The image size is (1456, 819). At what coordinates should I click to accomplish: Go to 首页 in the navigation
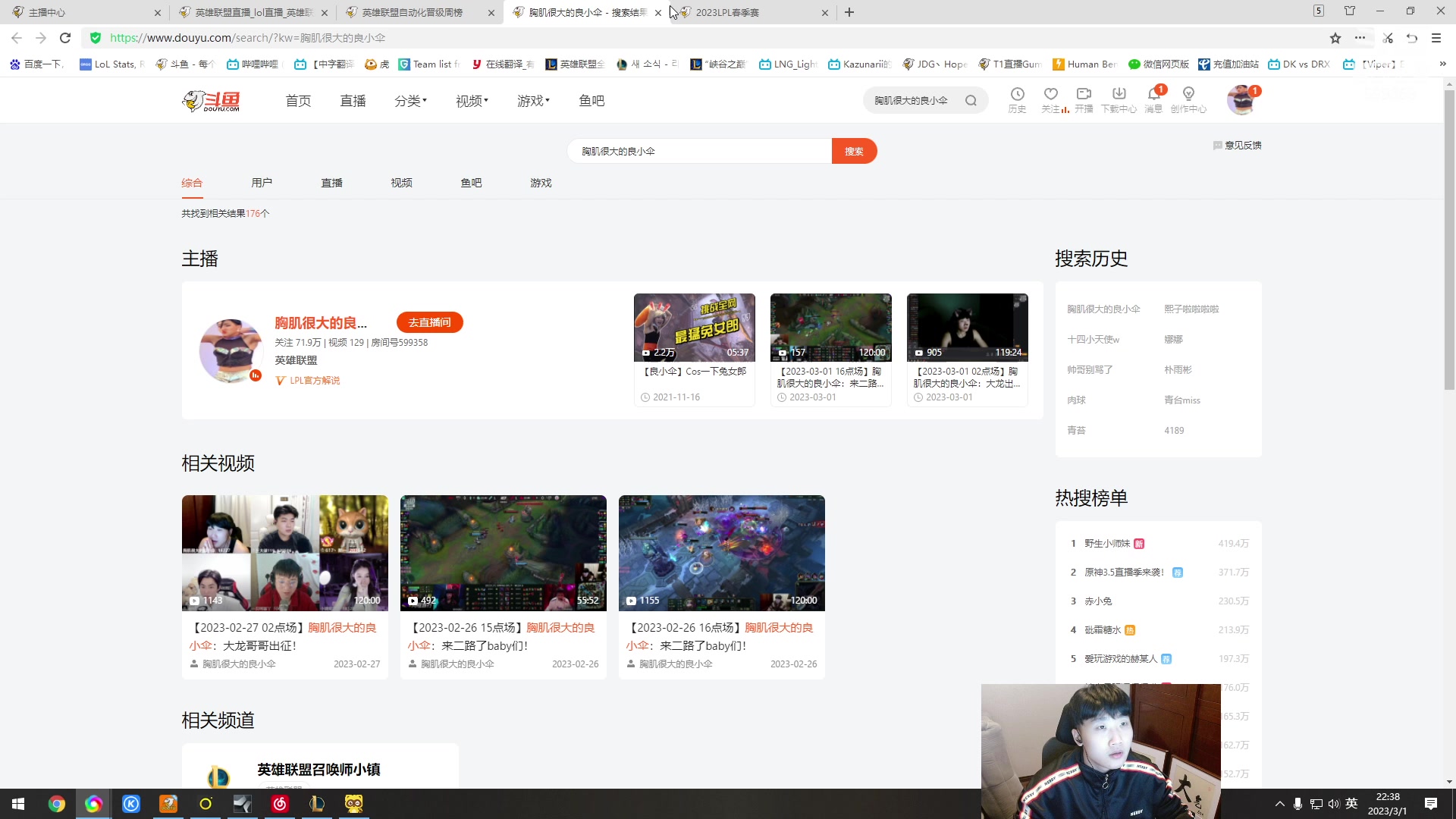pyautogui.click(x=298, y=101)
